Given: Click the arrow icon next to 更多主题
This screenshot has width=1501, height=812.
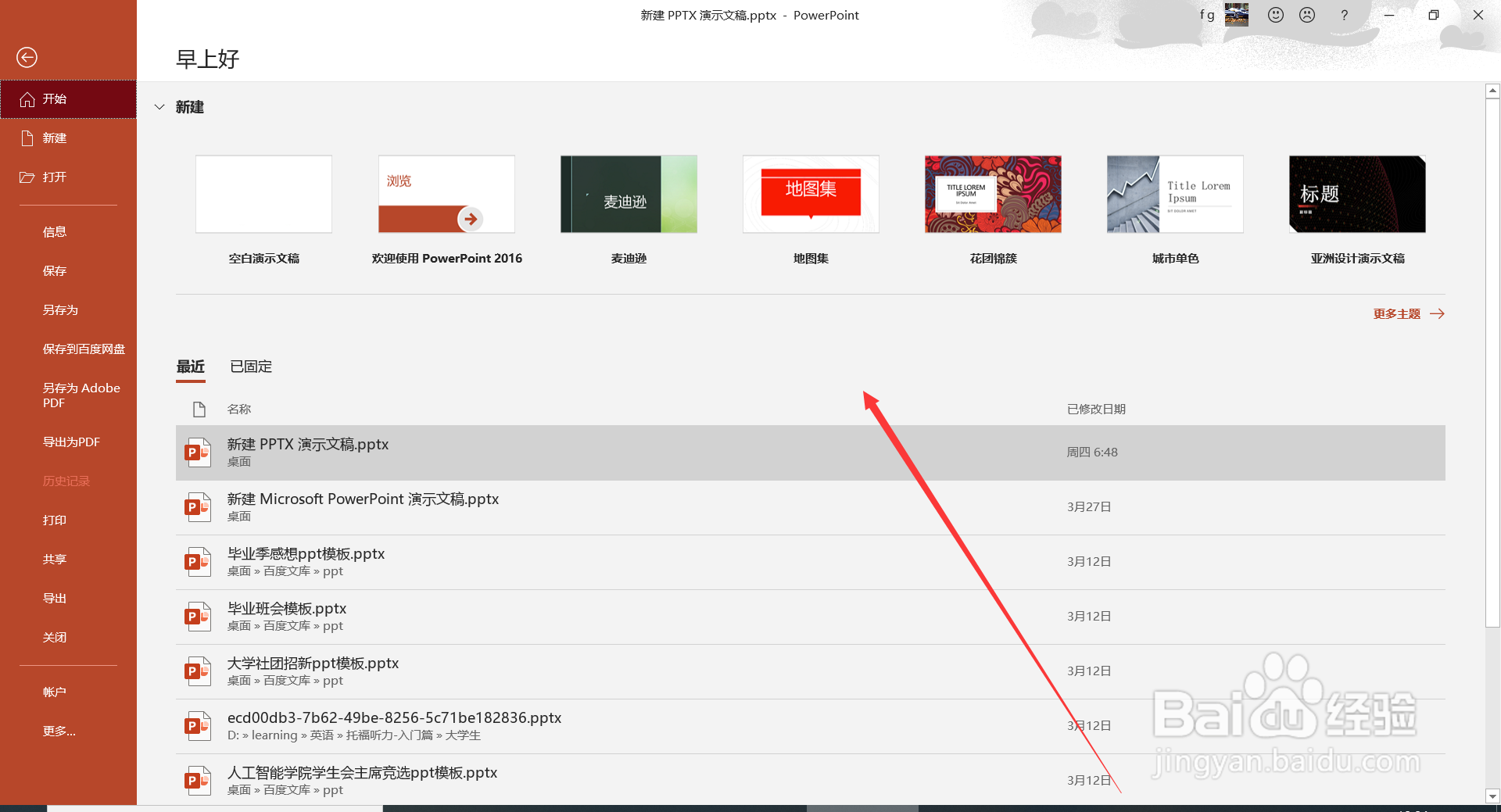Looking at the screenshot, I should [x=1437, y=313].
